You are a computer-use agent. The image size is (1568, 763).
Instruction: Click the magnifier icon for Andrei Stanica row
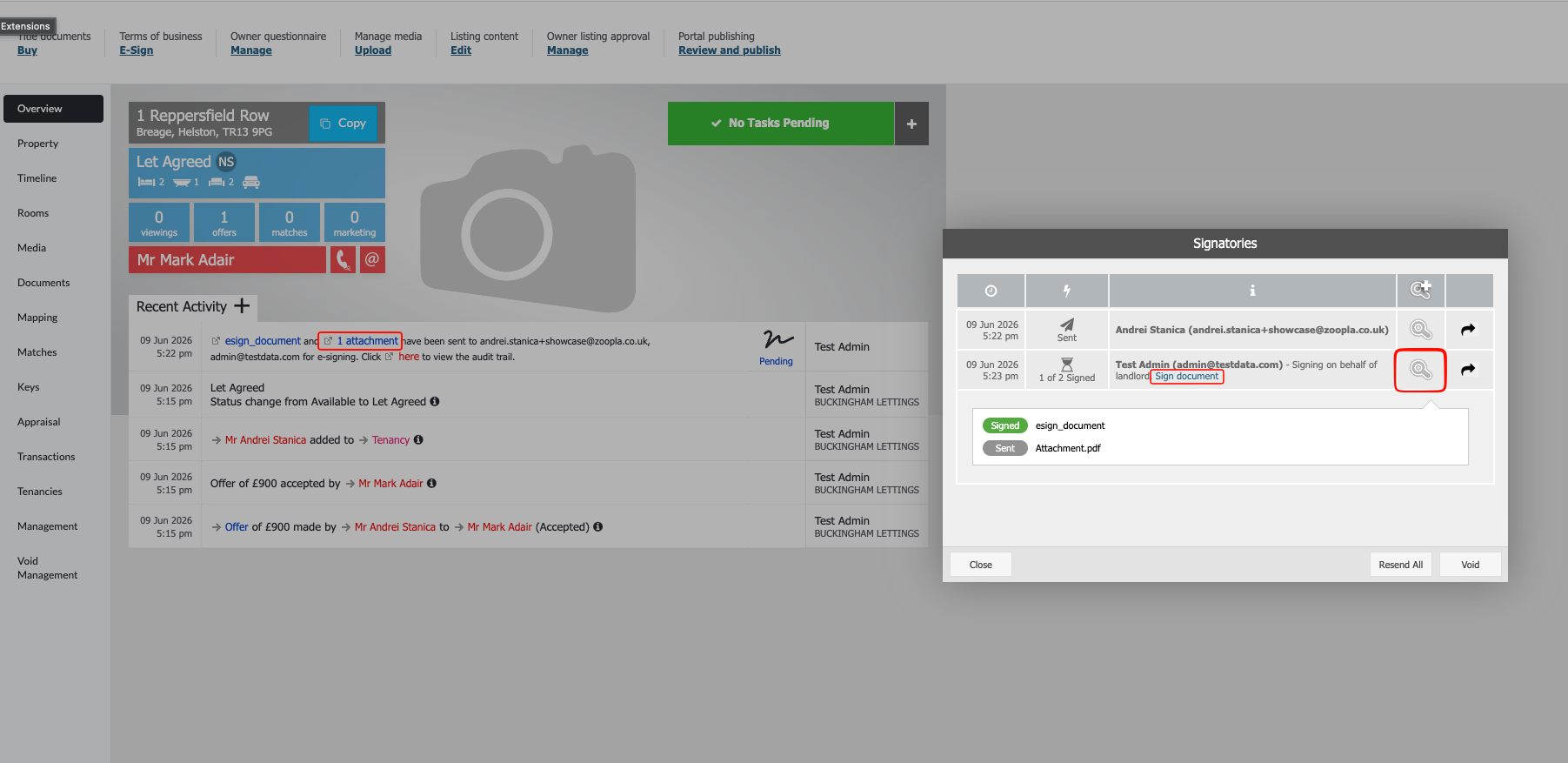1420,330
